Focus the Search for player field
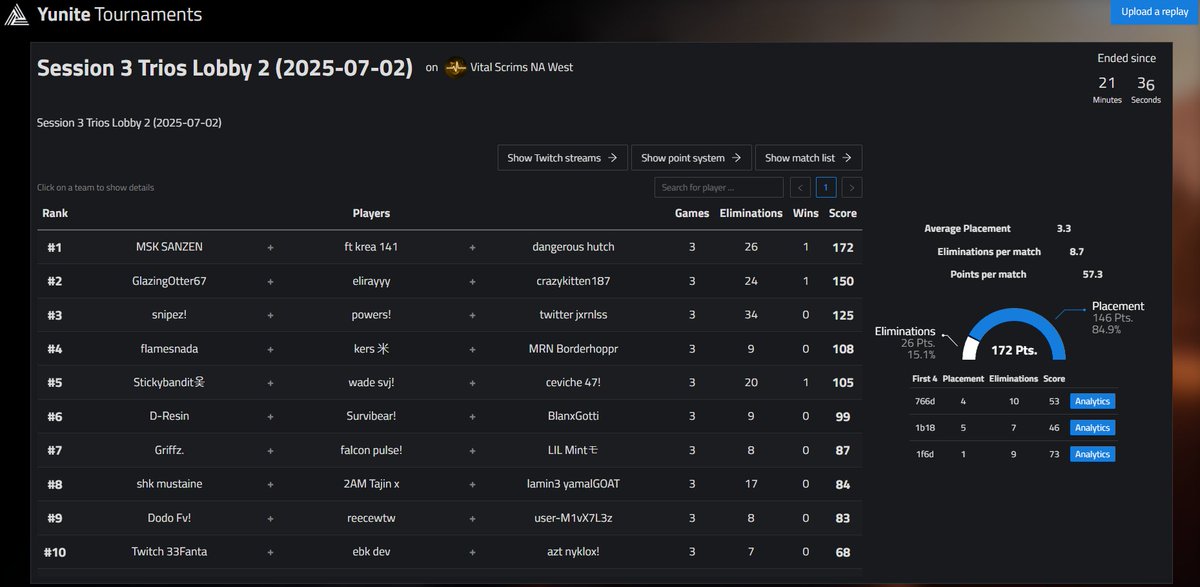 [x=719, y=187]
